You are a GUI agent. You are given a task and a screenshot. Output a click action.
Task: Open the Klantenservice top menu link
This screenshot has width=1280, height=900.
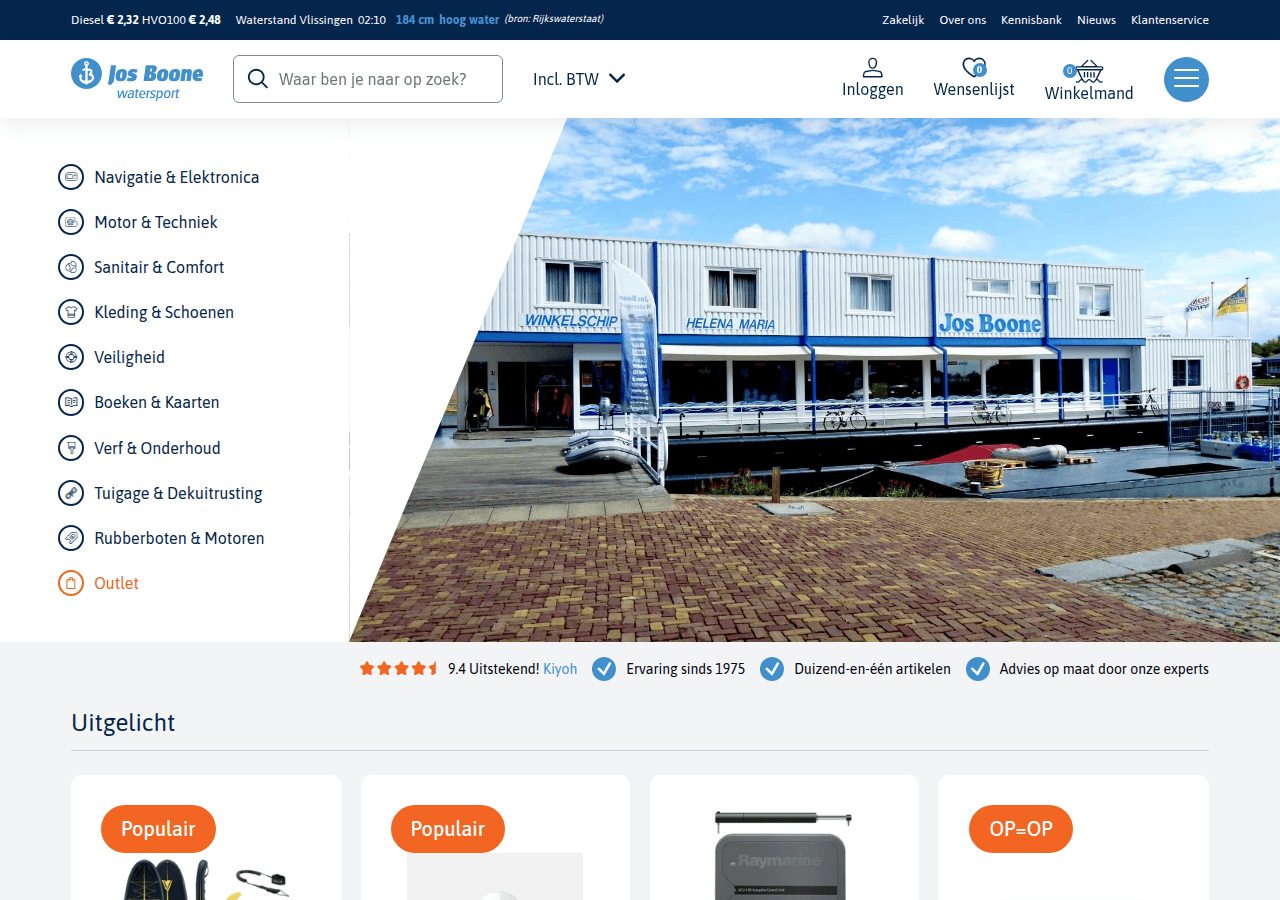point(1170,20)
